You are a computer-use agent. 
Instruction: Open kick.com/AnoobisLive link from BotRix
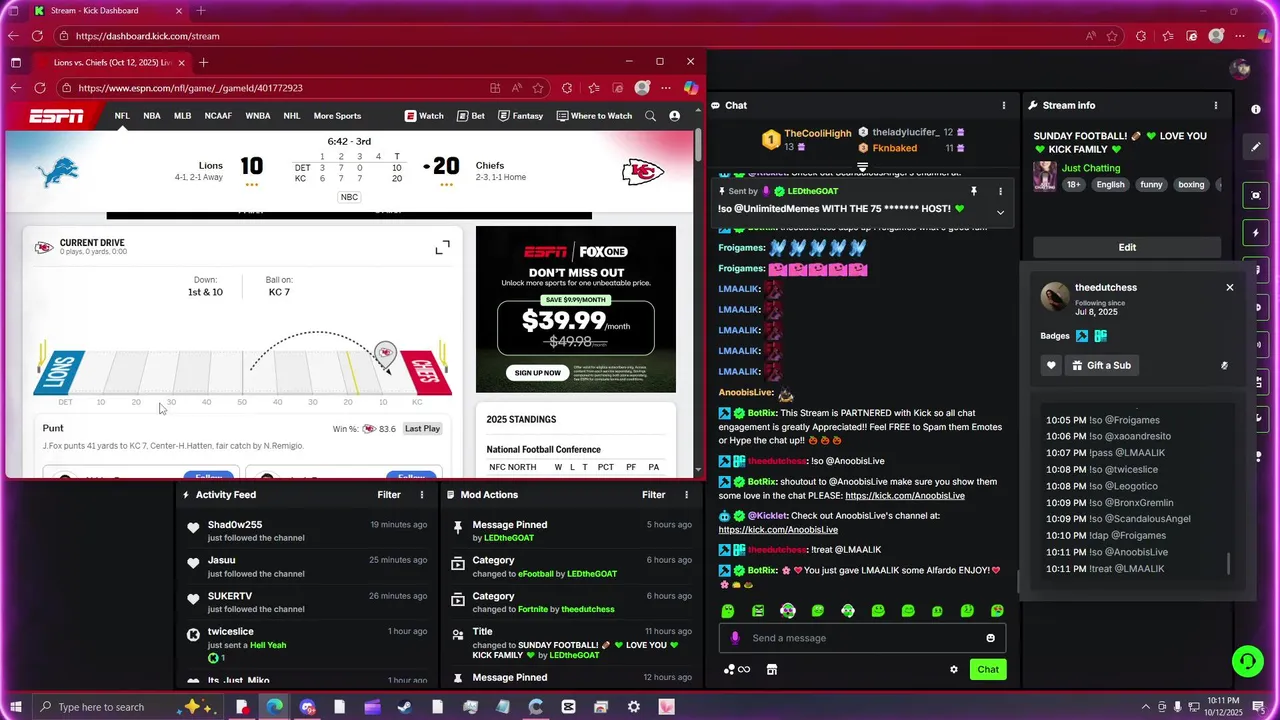point(905,496)
